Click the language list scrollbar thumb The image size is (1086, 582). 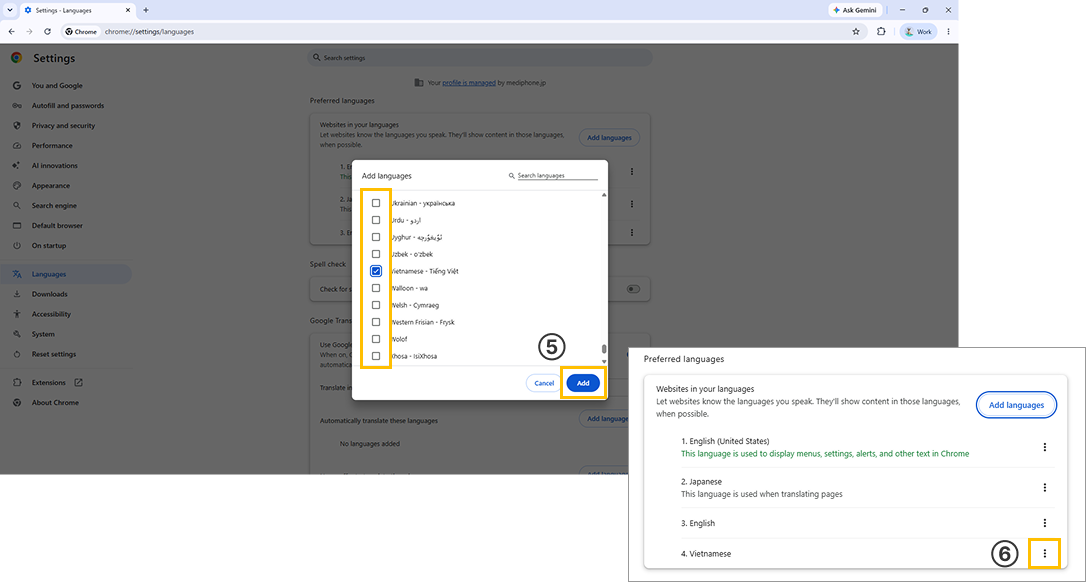(604, 349)
